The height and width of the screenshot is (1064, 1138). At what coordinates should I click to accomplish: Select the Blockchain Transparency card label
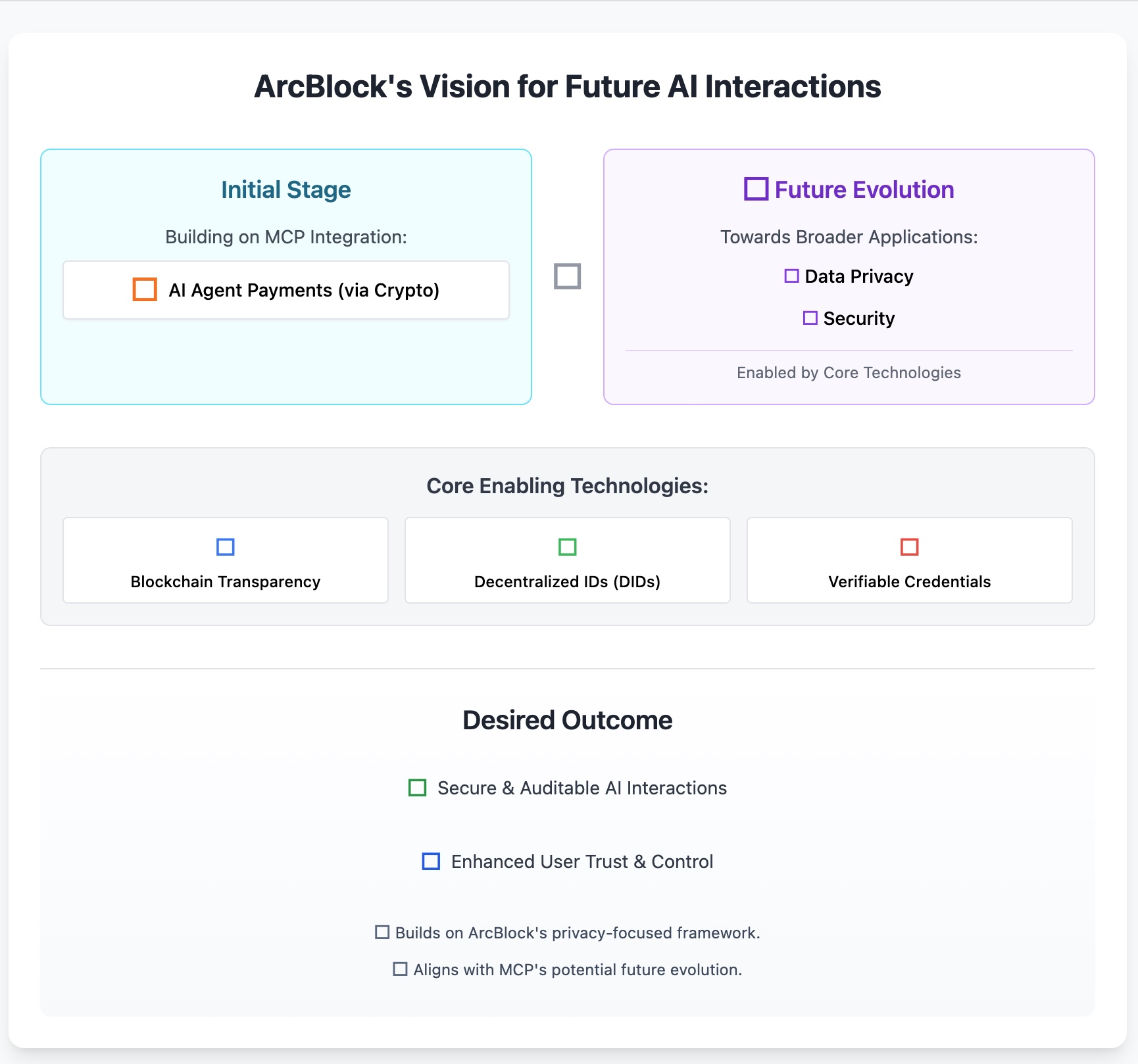point(226,582)
